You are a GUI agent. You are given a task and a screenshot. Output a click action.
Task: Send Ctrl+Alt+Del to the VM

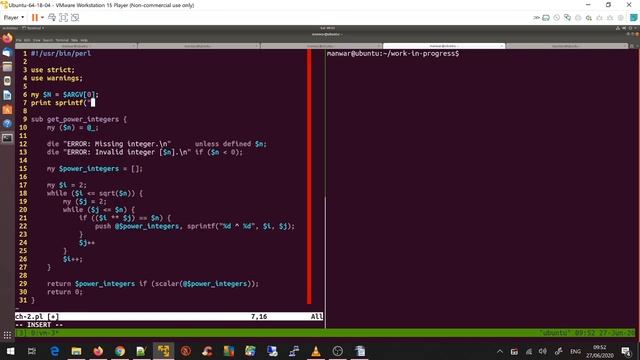click(52, 18)
